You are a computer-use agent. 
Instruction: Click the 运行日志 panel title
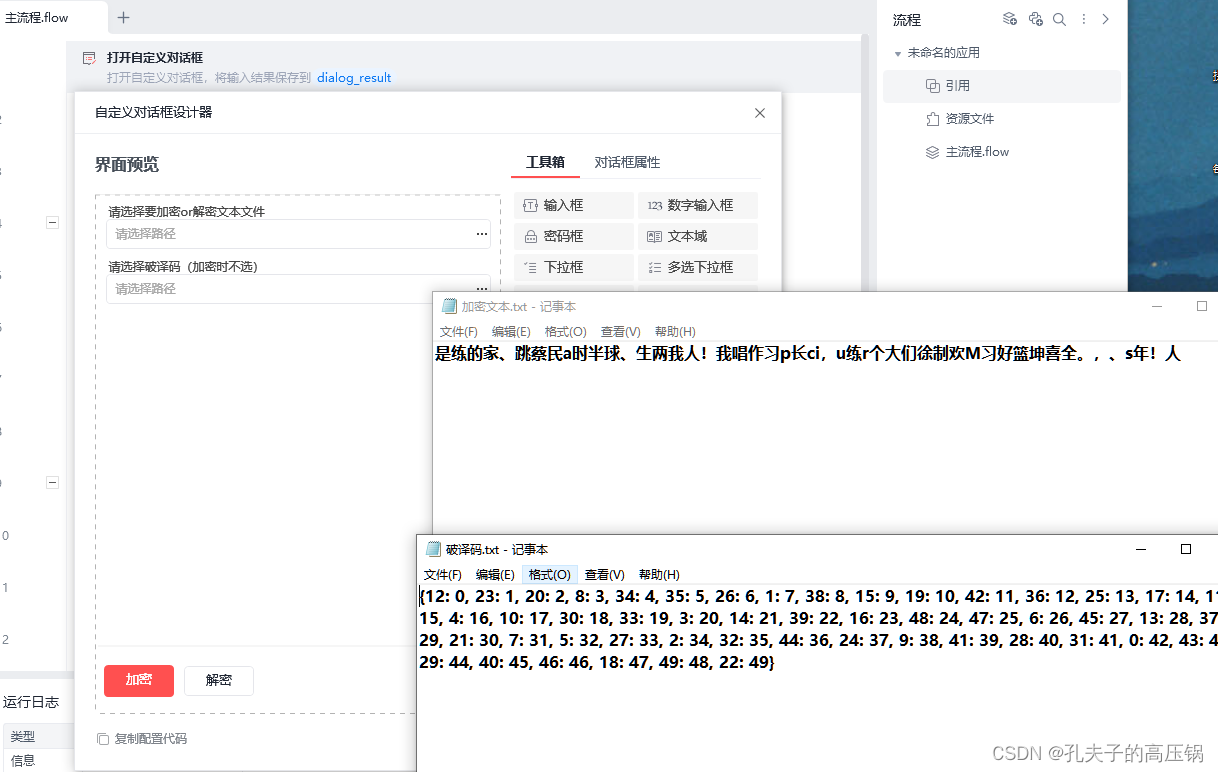pyautogui.click(x=30, y=702)
